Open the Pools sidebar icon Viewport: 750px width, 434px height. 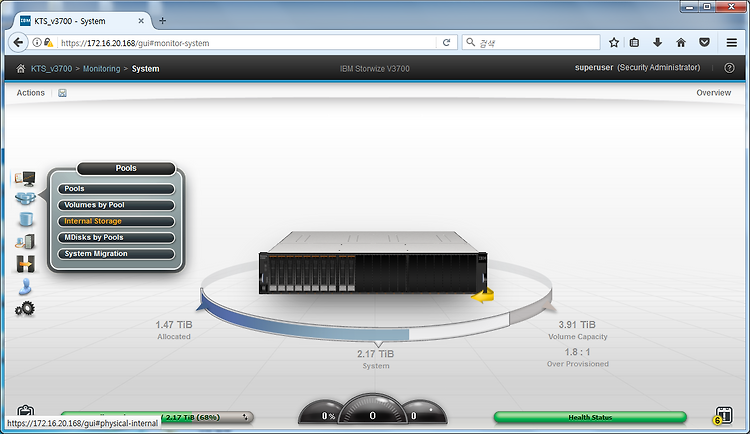(x=25, y=198)
